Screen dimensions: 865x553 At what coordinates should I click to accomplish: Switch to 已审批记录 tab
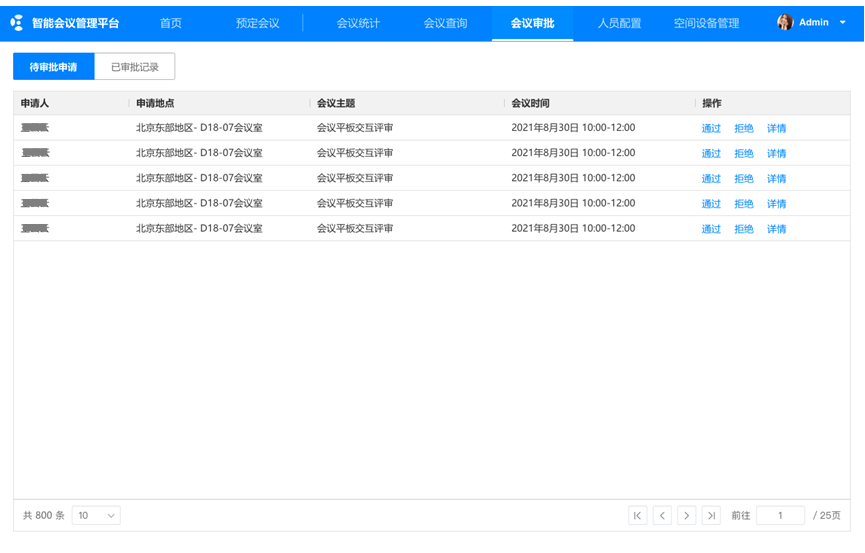pos(135,67)
